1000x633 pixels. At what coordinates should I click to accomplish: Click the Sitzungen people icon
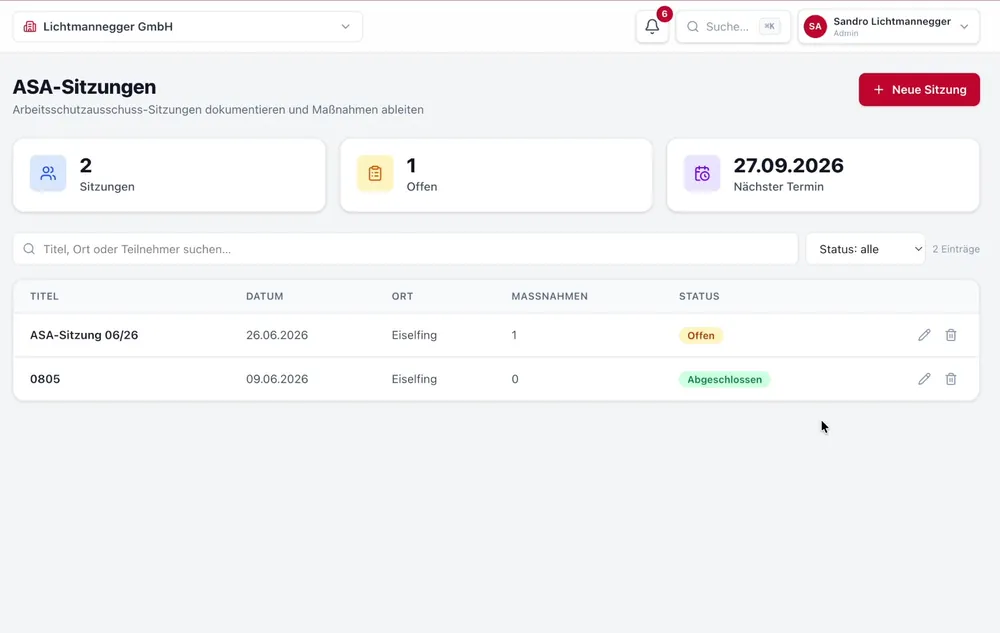point(48,173)
